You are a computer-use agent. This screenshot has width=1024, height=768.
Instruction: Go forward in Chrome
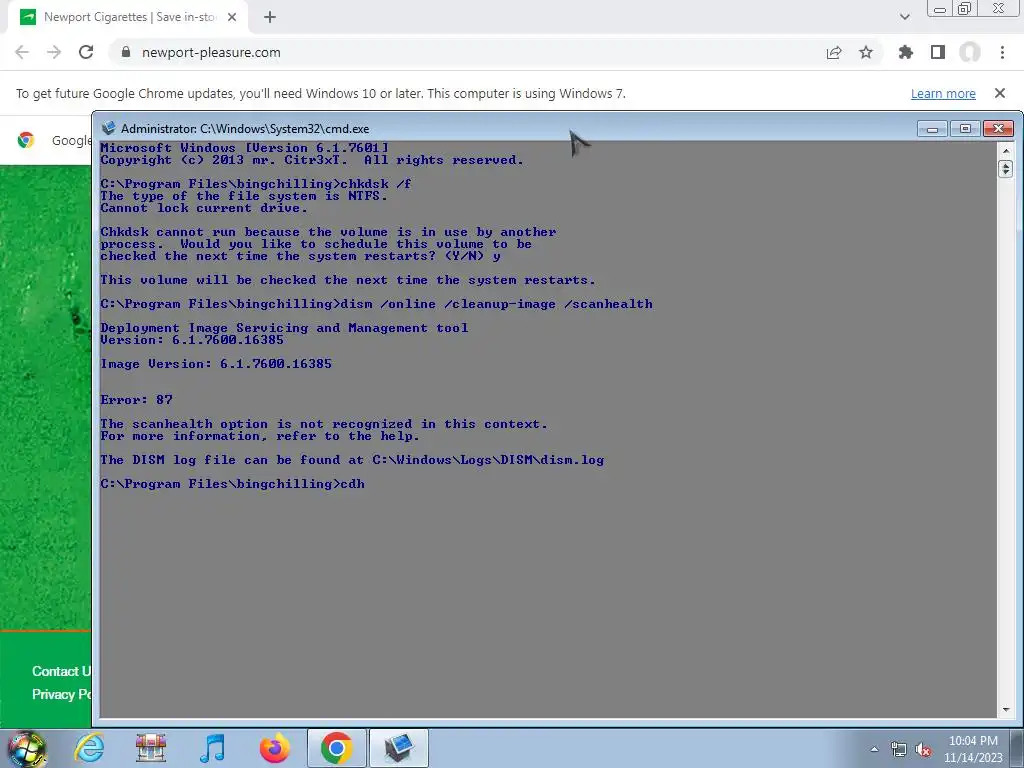[54, 52]
